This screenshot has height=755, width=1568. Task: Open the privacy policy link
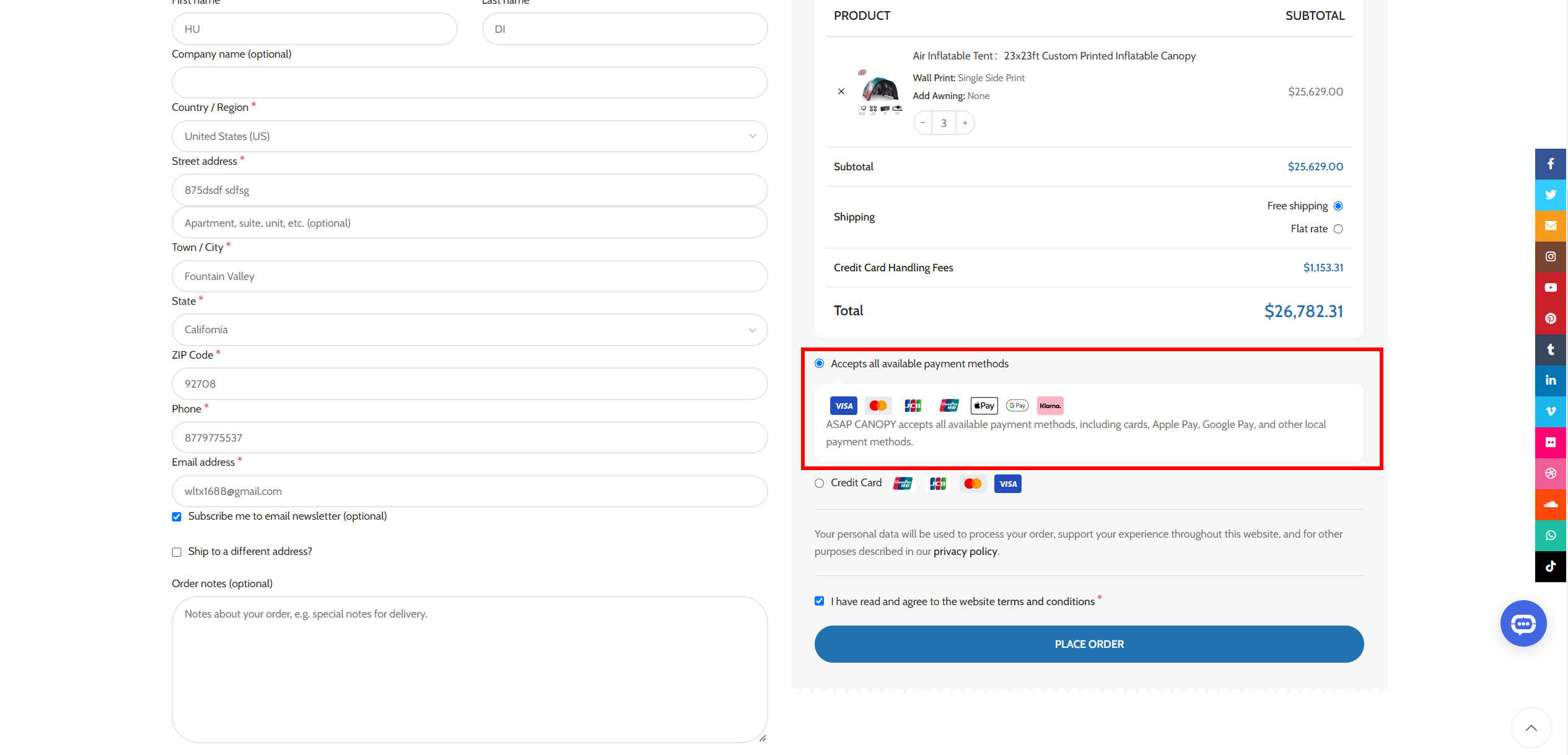coord(965,551)
